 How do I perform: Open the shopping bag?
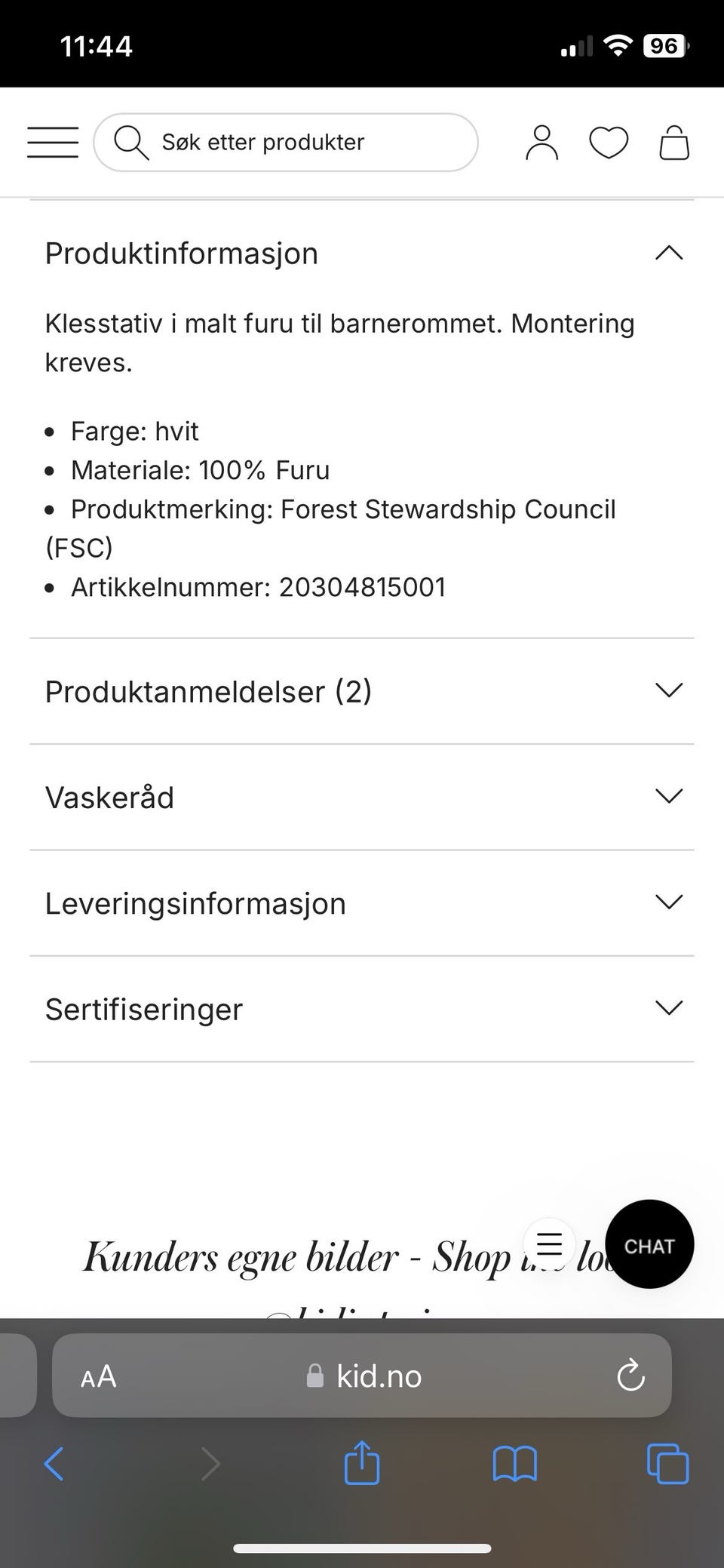pyautogui.click(x=674, y=143)
